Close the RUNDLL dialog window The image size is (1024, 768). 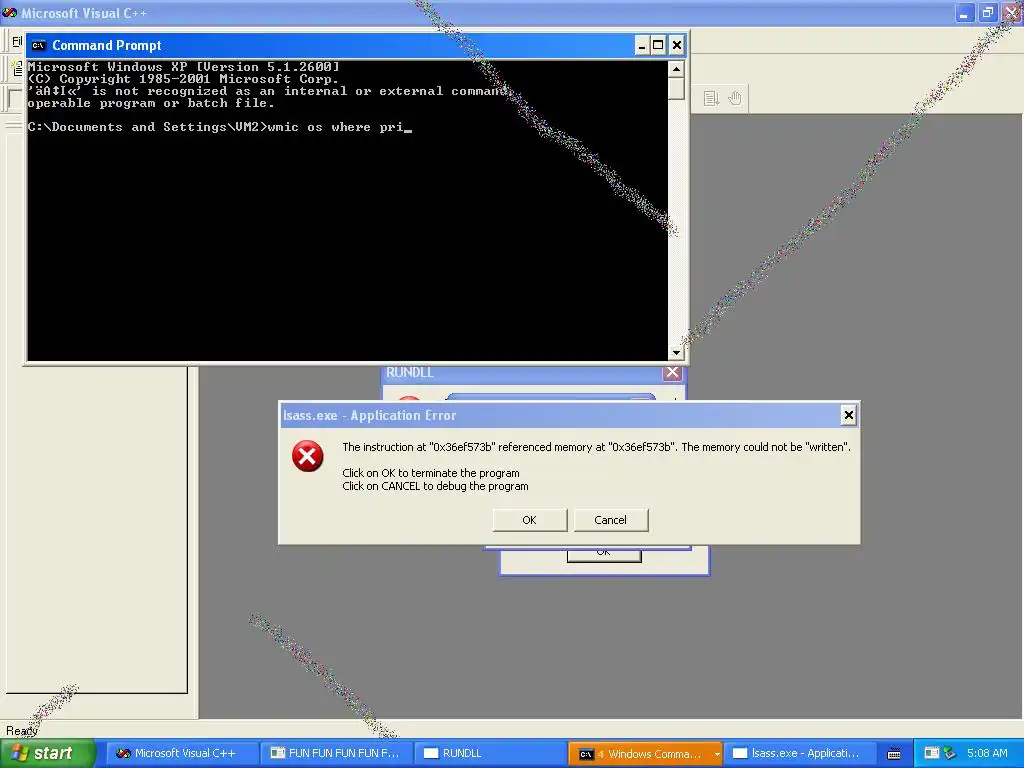click(x=672, y=373)
